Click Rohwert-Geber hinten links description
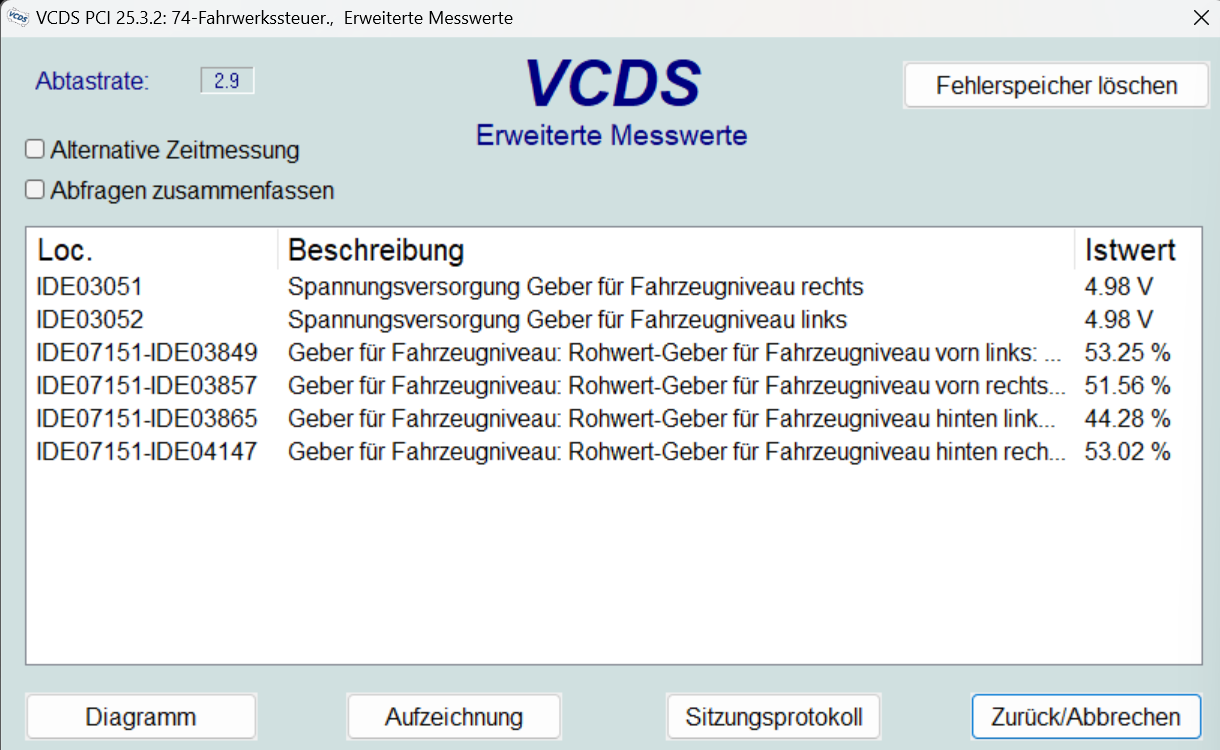The image size is (1220, 750). [672, 419]
